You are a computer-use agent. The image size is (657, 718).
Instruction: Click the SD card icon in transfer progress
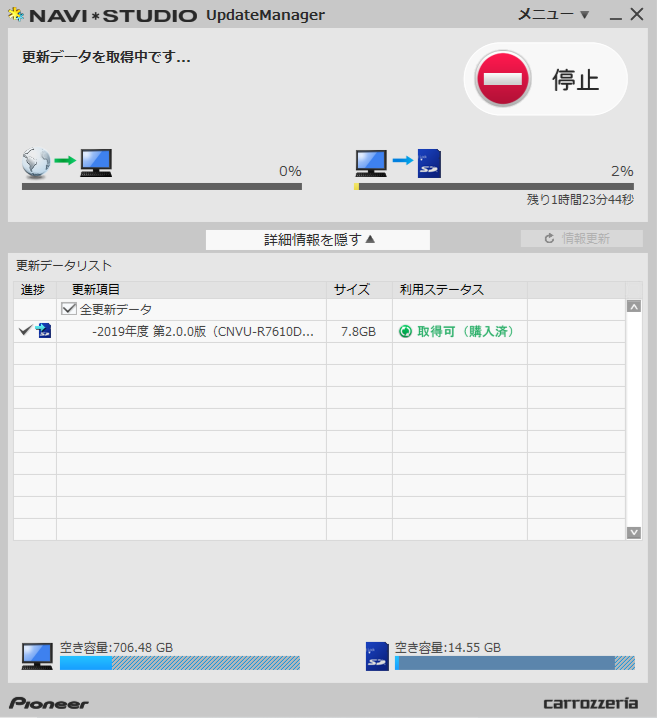pos(429,163)
